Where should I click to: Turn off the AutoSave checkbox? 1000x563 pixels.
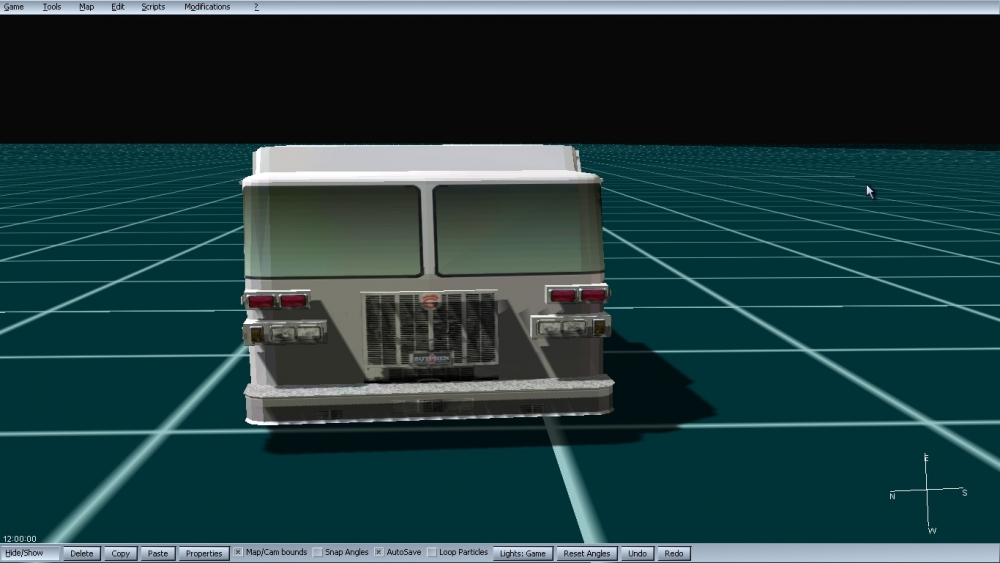(x=379, y=552)
